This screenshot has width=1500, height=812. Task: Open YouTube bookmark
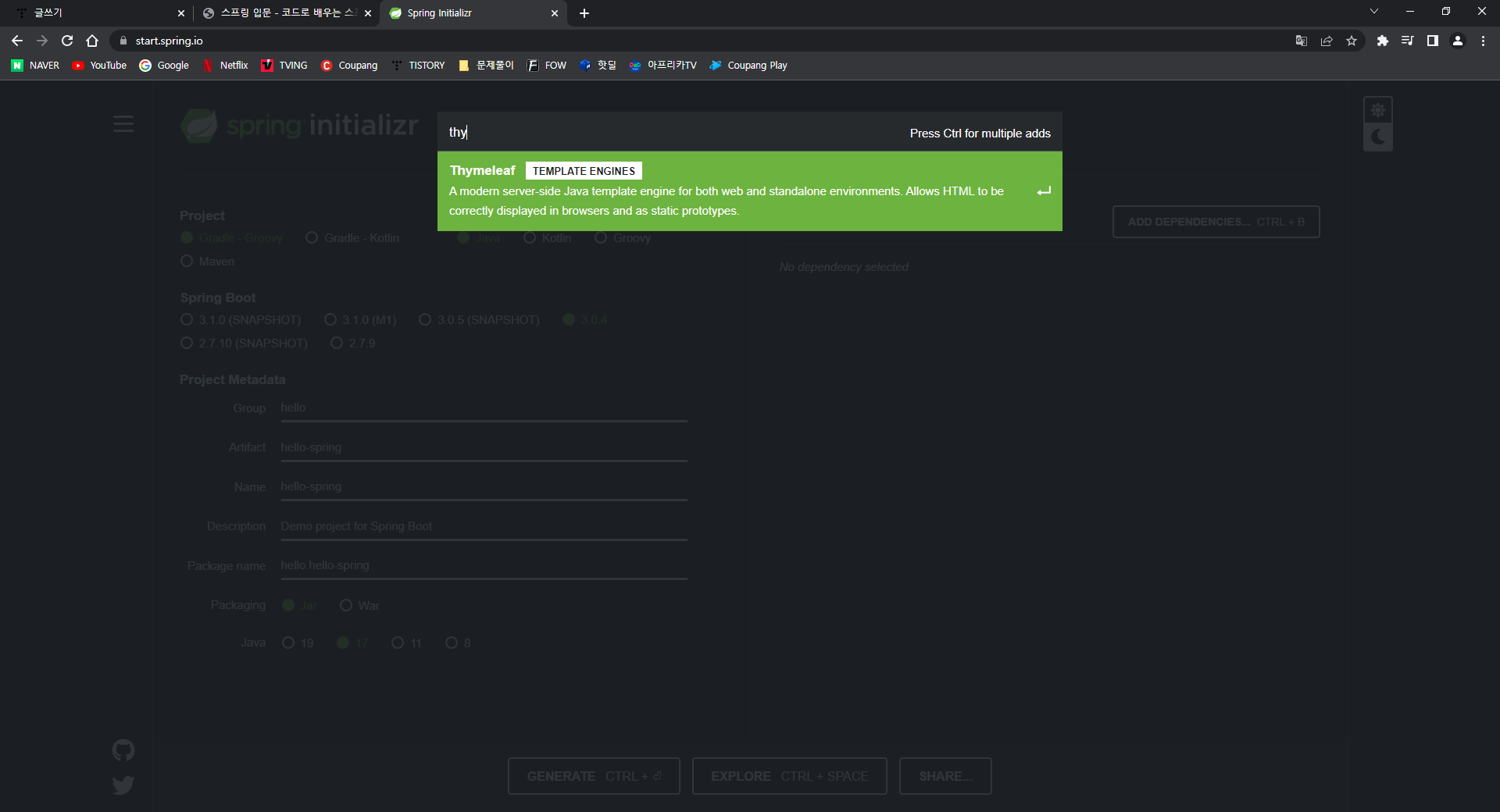click(x=99, y=66)
